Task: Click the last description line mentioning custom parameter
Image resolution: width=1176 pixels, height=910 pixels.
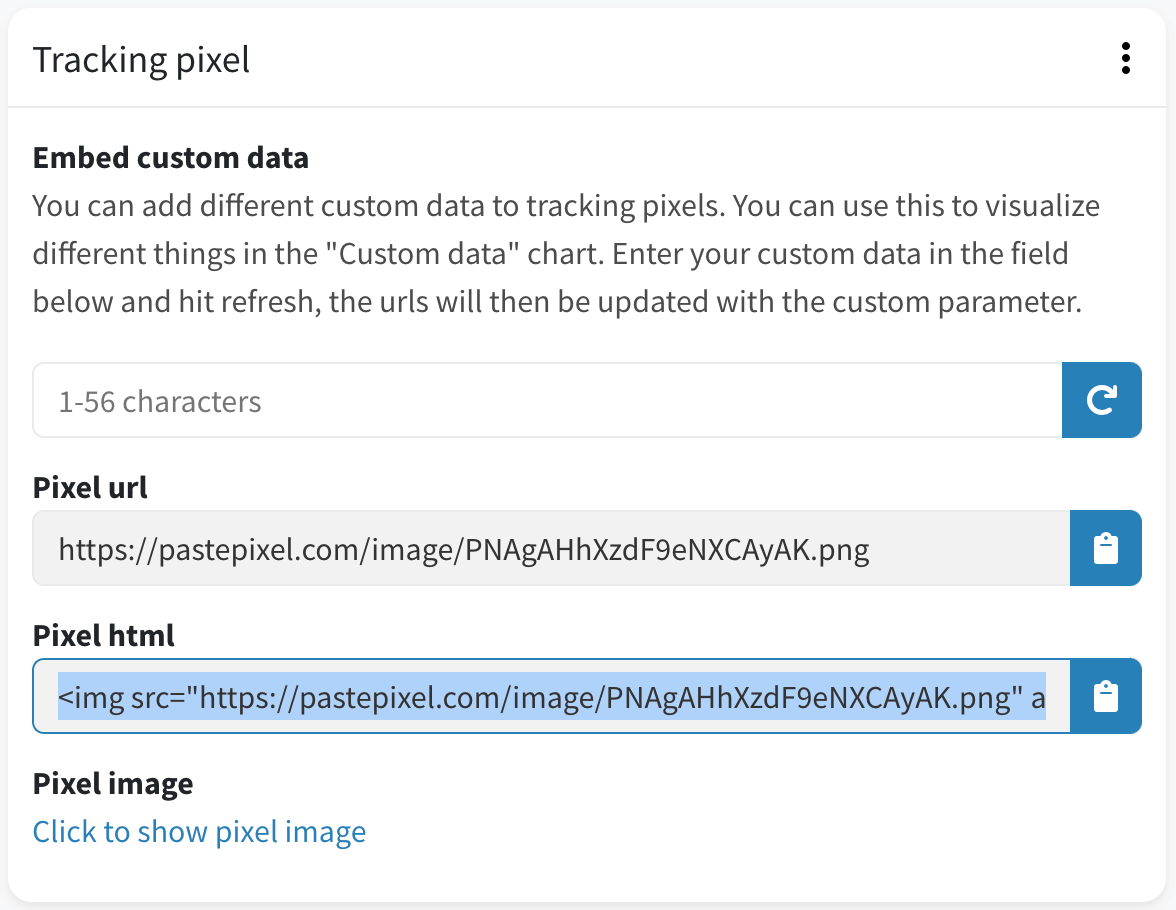Action: pos(557,302)
